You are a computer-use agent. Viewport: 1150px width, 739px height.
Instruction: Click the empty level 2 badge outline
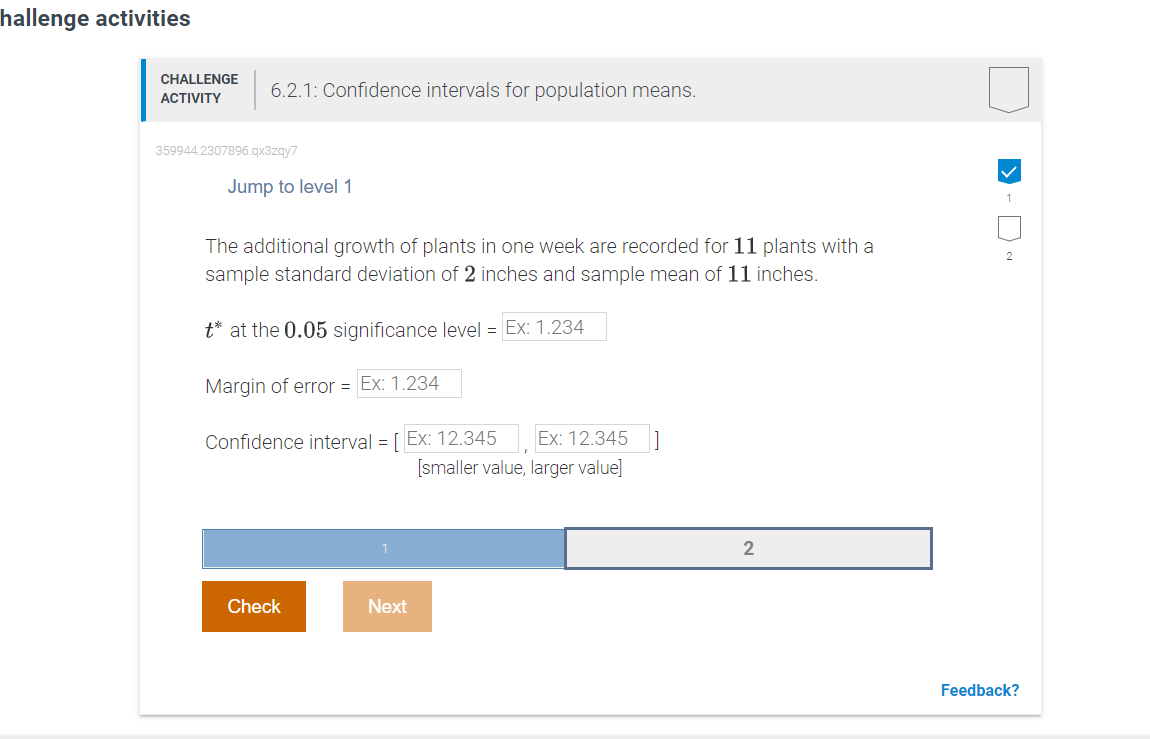click(1008, 229)
